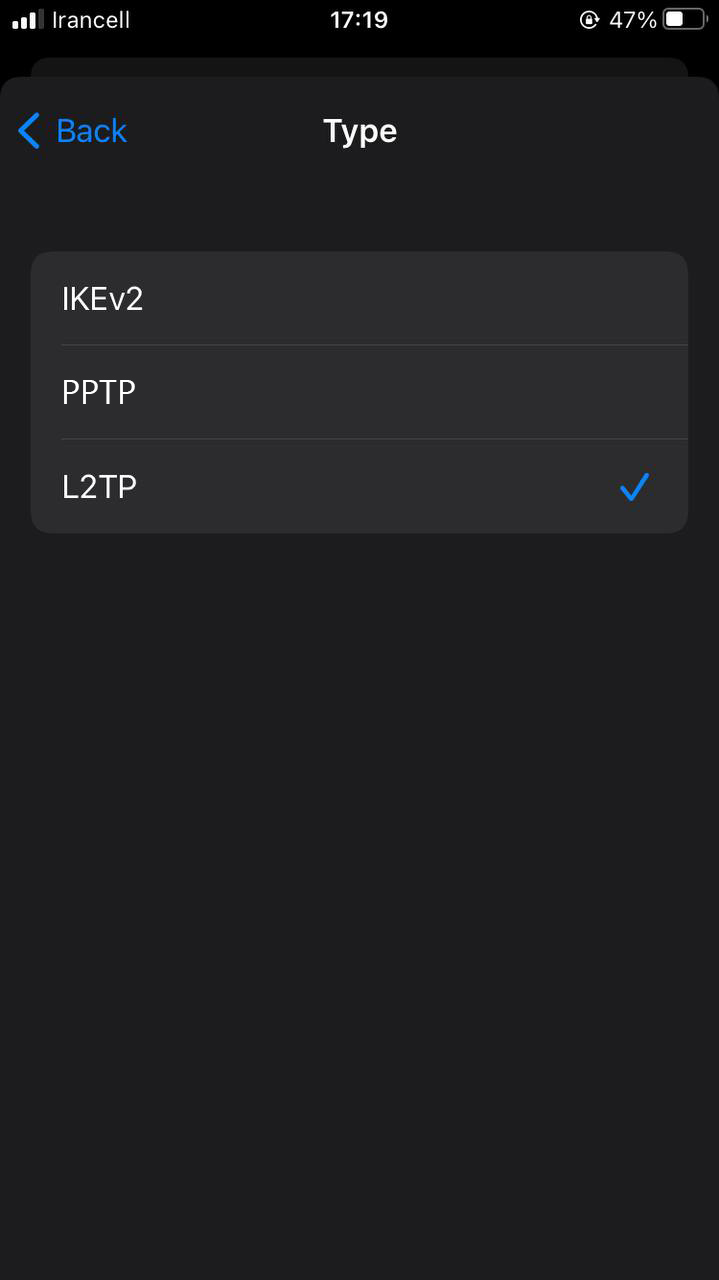
Task: Tap the orientation lock status icon
Action: [589, 20]
